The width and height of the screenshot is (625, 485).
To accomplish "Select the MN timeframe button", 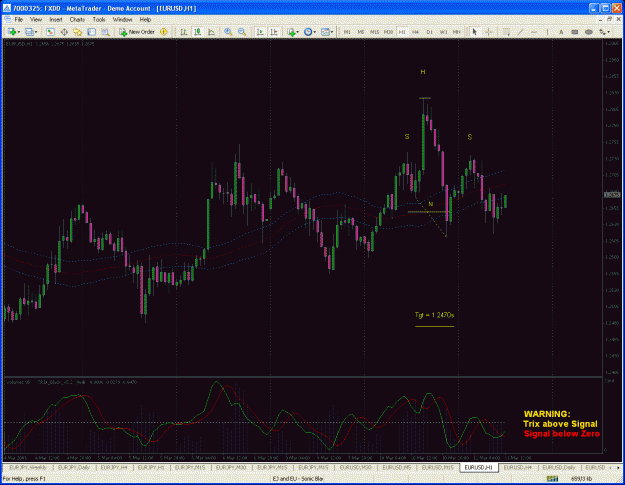I will pyautogui.click(x=456, y=32).
